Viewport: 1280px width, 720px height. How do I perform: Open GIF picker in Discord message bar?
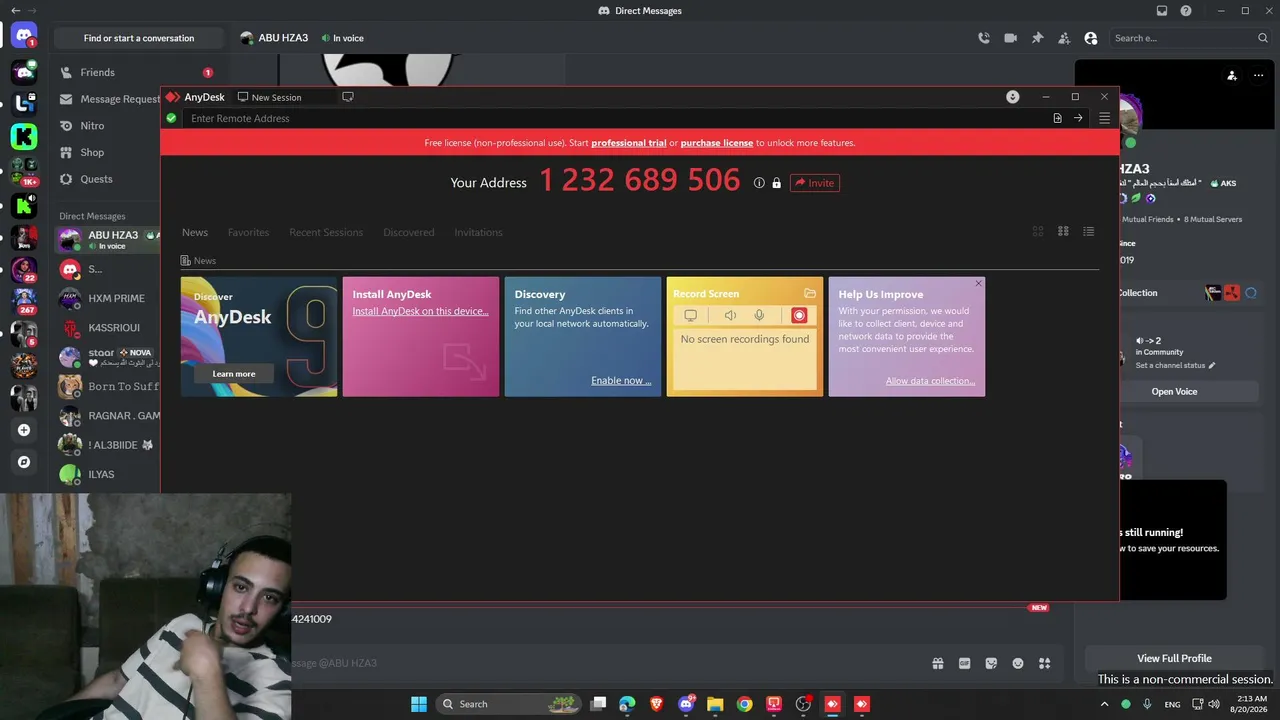pyautogui.click(x=965, y=663)
